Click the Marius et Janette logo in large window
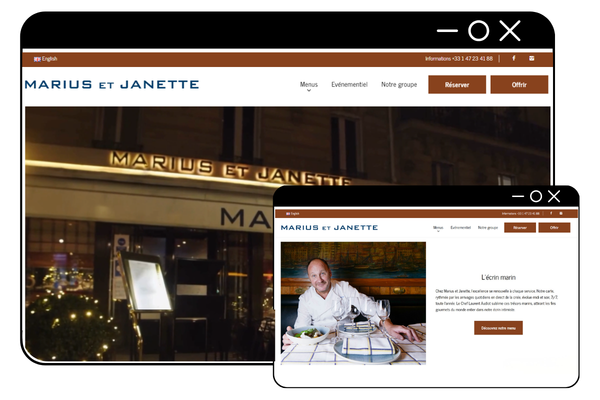 click(x=112, y=85)
